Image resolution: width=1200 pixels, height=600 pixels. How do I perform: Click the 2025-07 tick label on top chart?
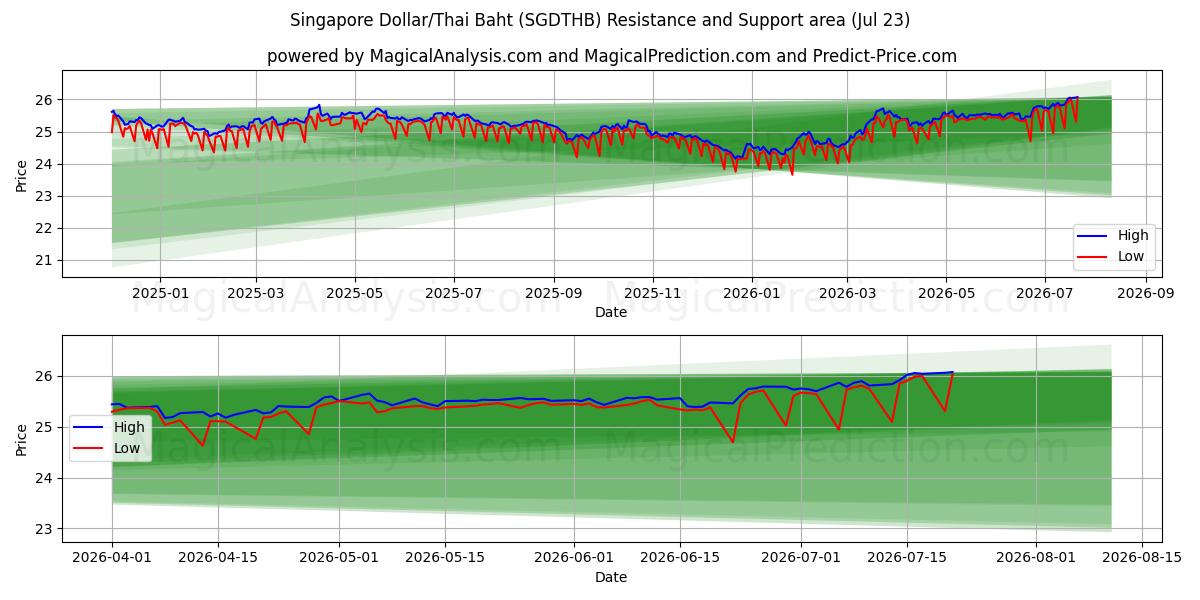(x=454, y=294)
